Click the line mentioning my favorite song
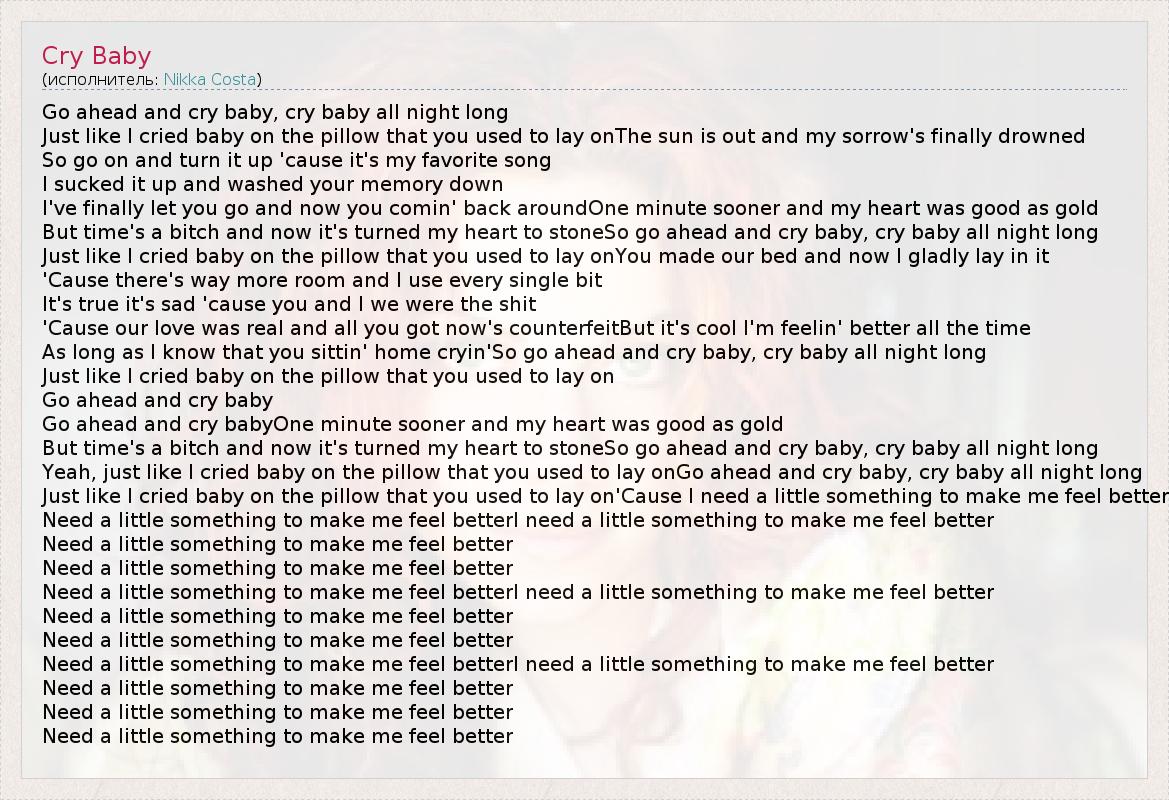Viewport: 1169px width, 800px height. tap(296, 160)
